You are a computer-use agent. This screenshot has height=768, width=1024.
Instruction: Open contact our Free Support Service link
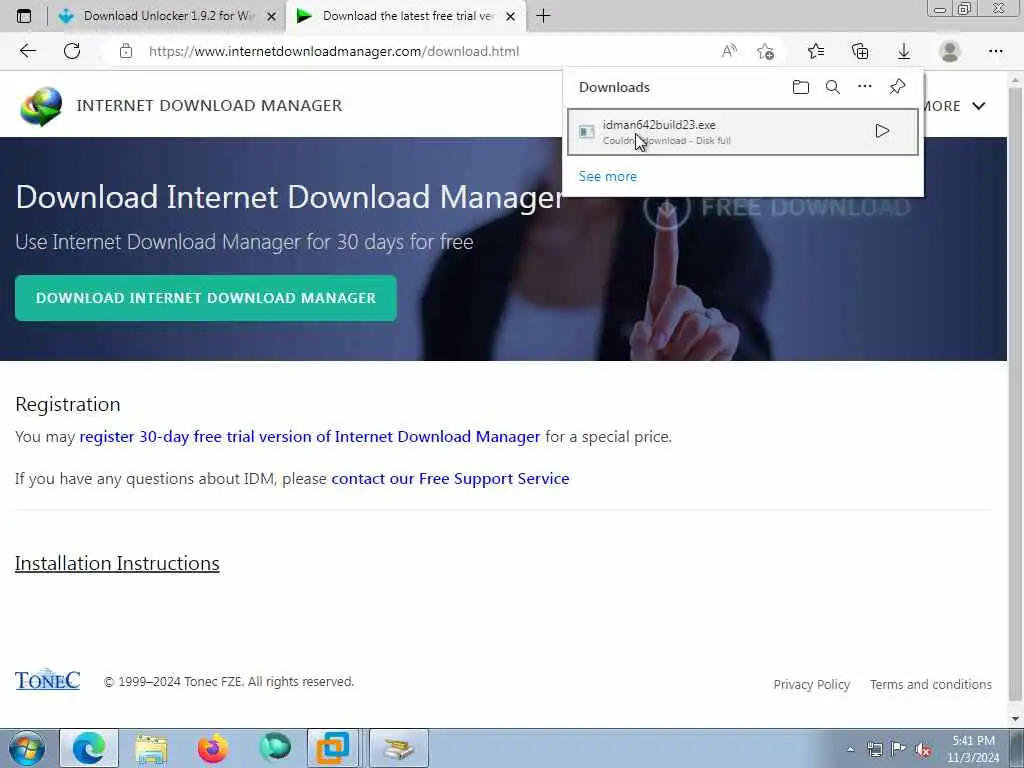pos(450,479)
